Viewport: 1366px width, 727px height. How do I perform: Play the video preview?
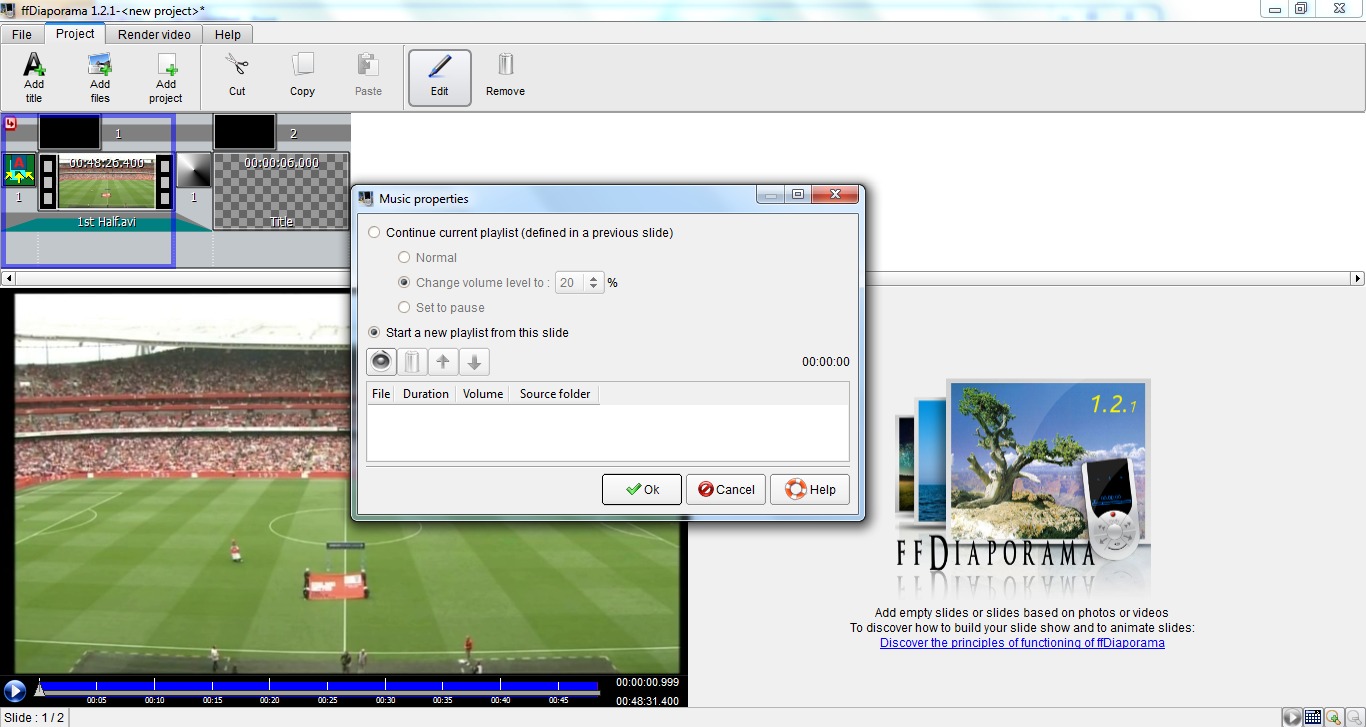click(x=15, y=691)
